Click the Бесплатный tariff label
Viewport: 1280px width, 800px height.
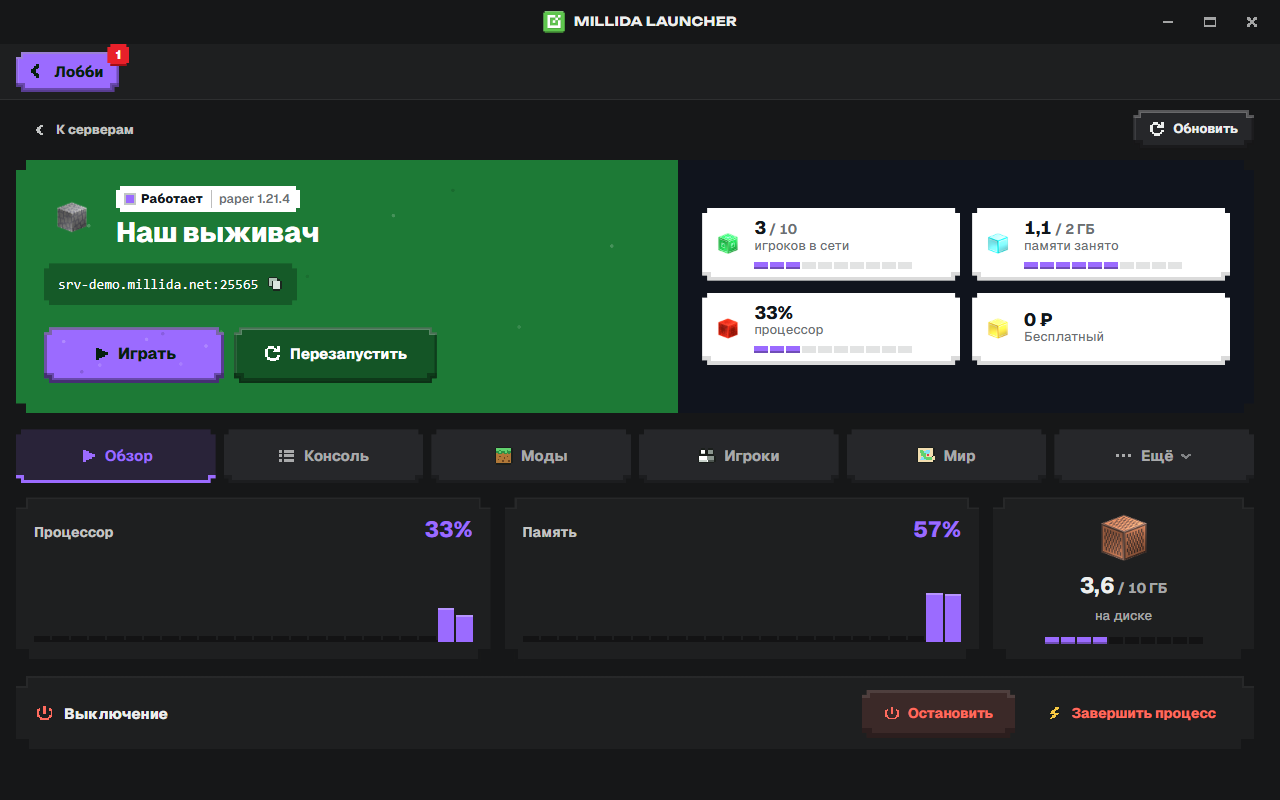(x=1064, y=337)
